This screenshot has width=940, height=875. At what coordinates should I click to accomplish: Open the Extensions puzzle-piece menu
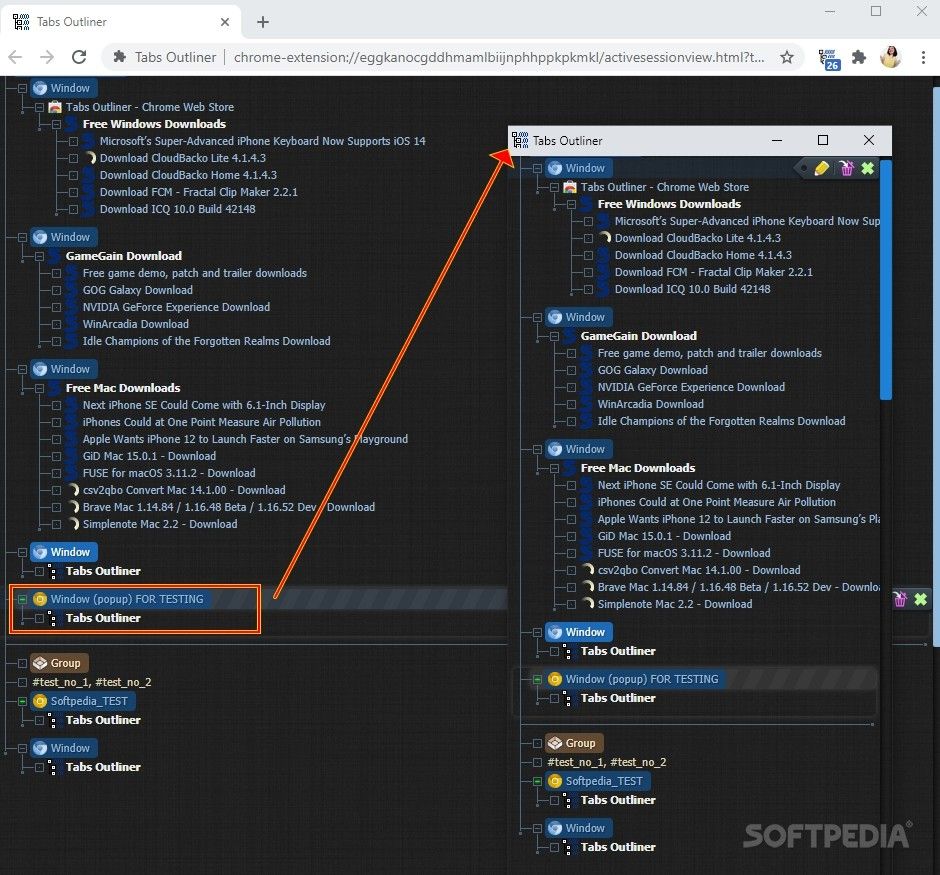[x=859, y=57]
